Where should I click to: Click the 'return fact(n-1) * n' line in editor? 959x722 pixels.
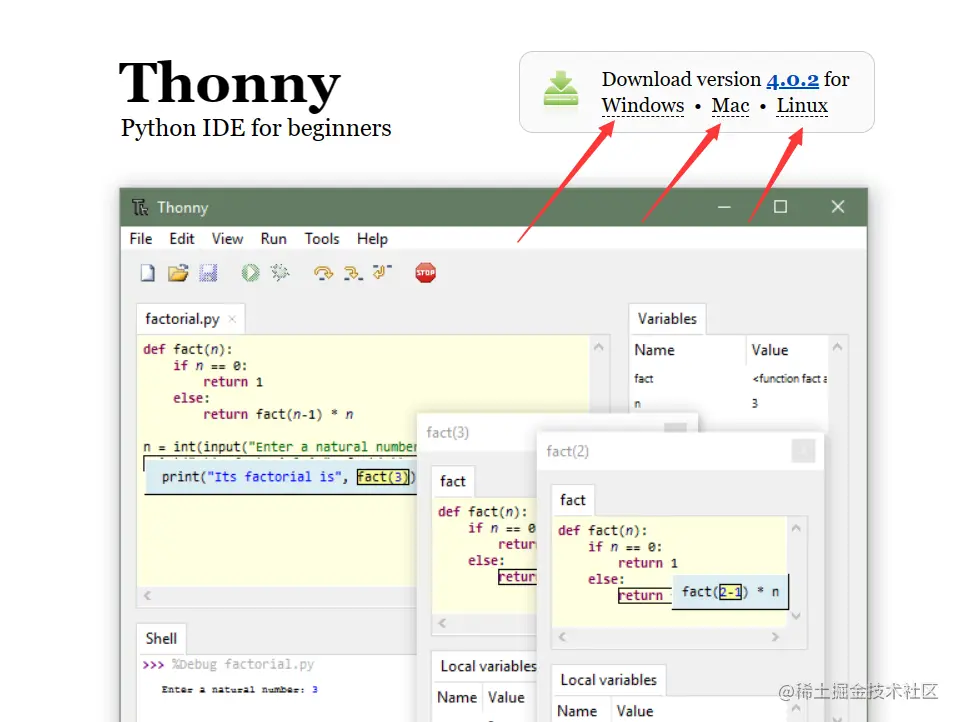point(278,414)
